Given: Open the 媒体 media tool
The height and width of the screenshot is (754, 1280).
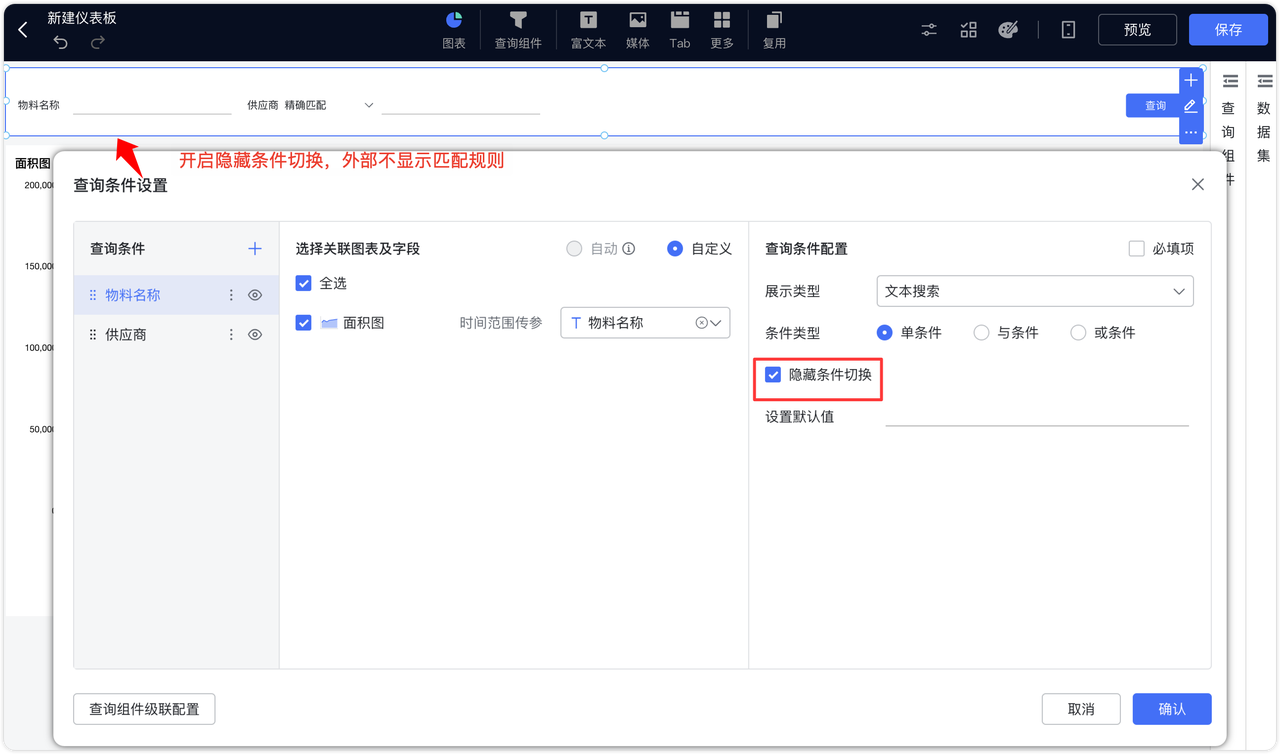Looking at the screenshot, I should [x=638, y=30].
